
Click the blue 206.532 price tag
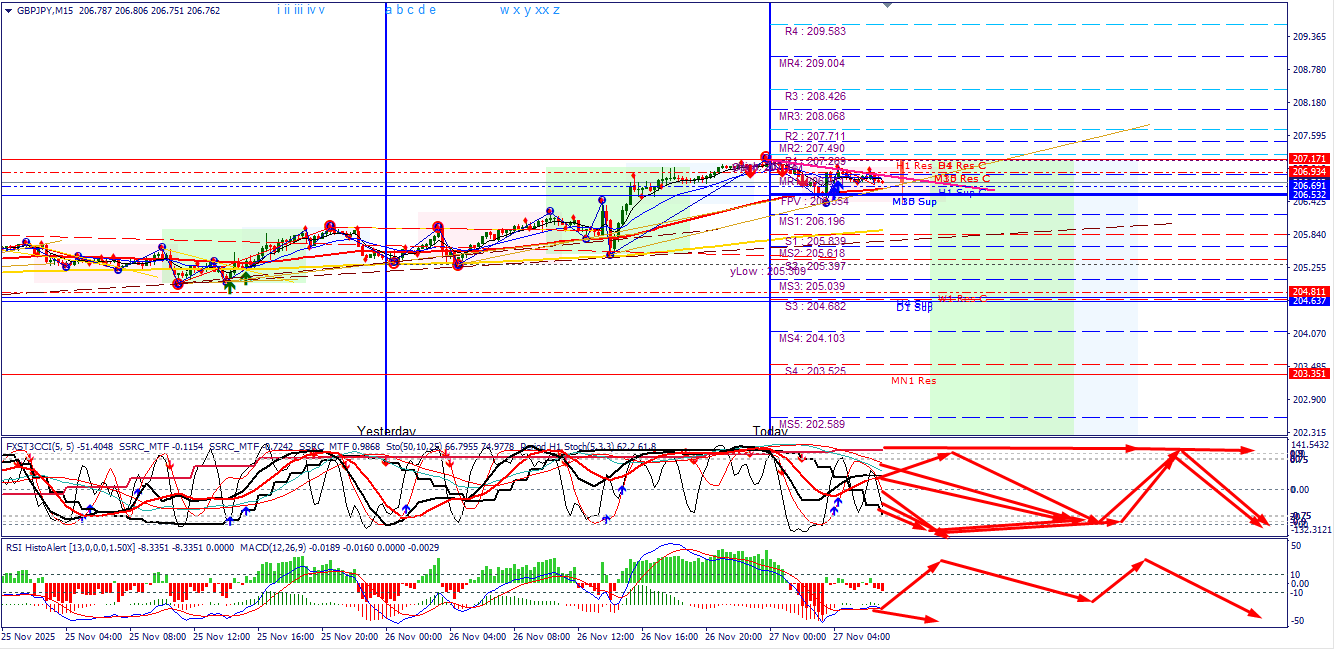(x=1309, y=195)
